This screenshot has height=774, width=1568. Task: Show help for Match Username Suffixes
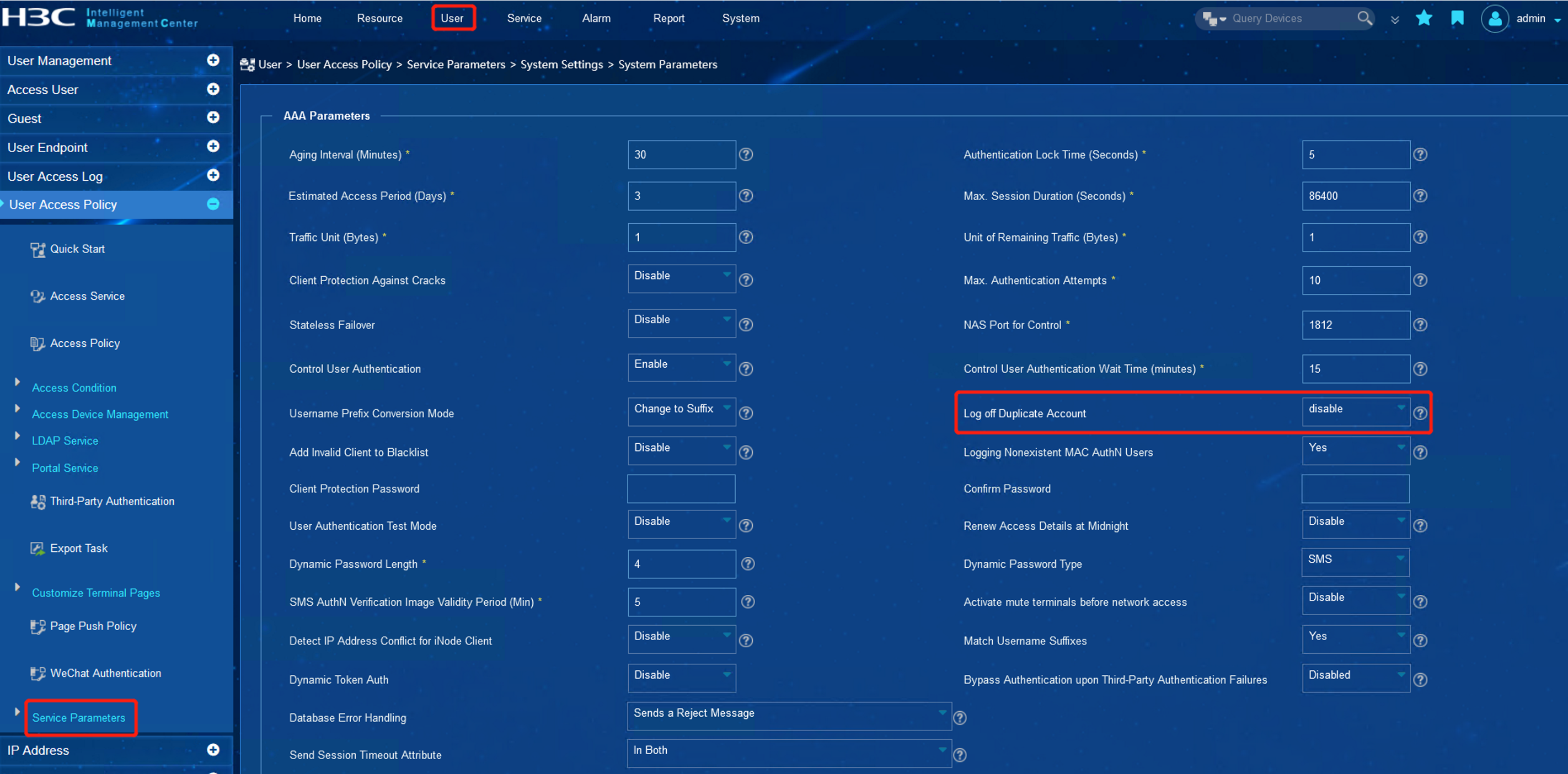(1420, 641)
